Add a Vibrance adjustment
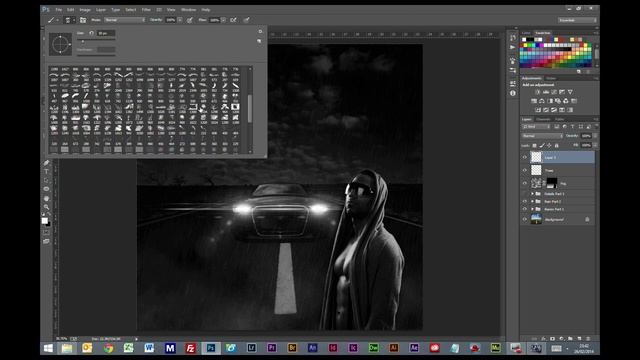Viewport: 640px width, 360px height. 570,92
